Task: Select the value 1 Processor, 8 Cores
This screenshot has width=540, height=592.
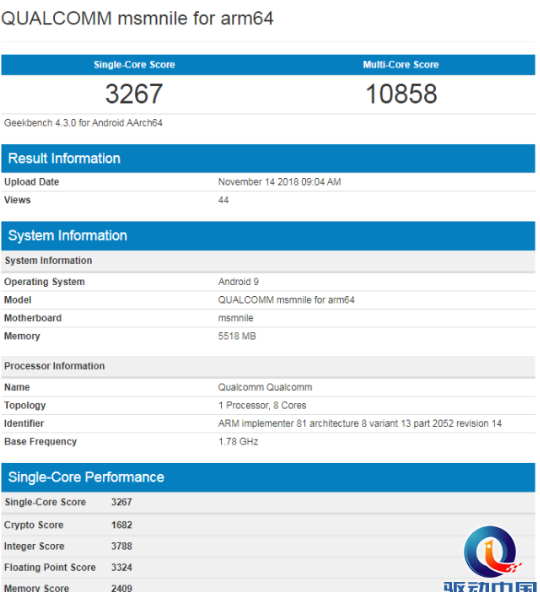Action: tap(262, 405)
